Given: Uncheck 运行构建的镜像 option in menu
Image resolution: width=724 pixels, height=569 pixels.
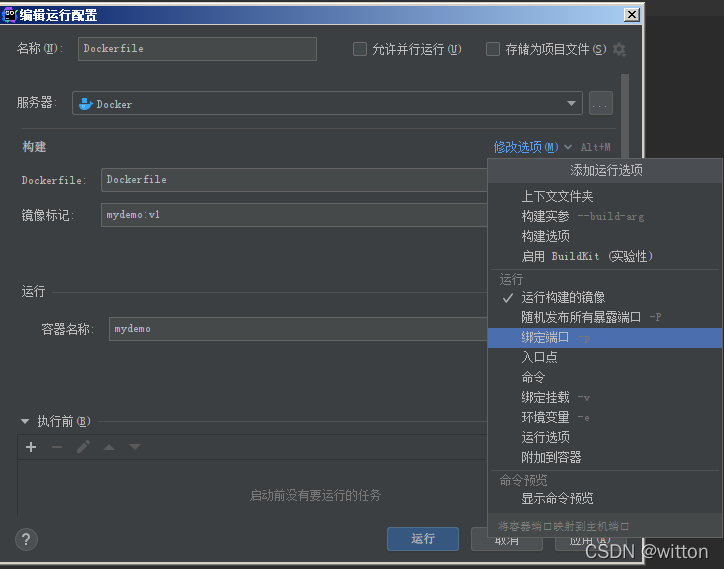Looking at the screenshot, I should tap(605, 297).
